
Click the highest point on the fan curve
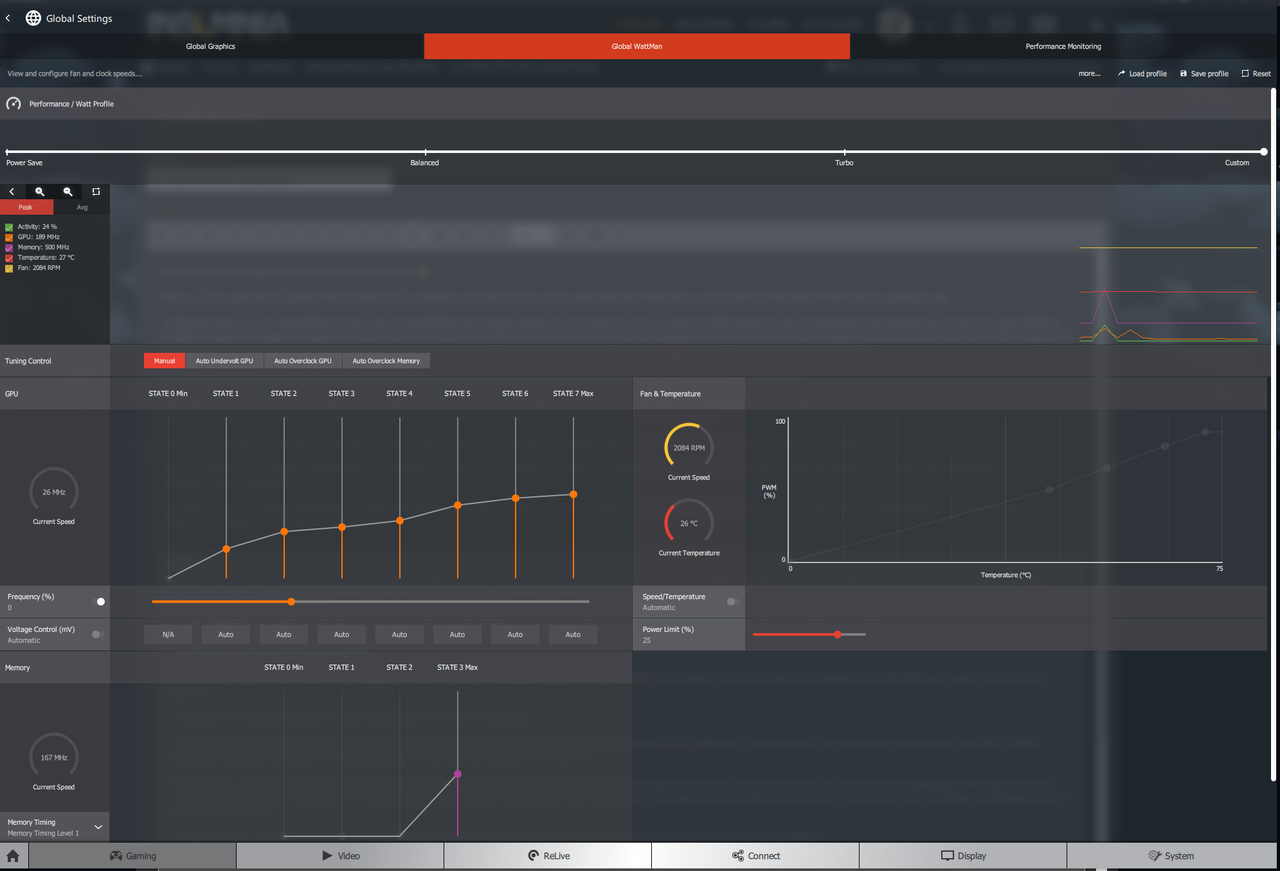(1206, 432)
